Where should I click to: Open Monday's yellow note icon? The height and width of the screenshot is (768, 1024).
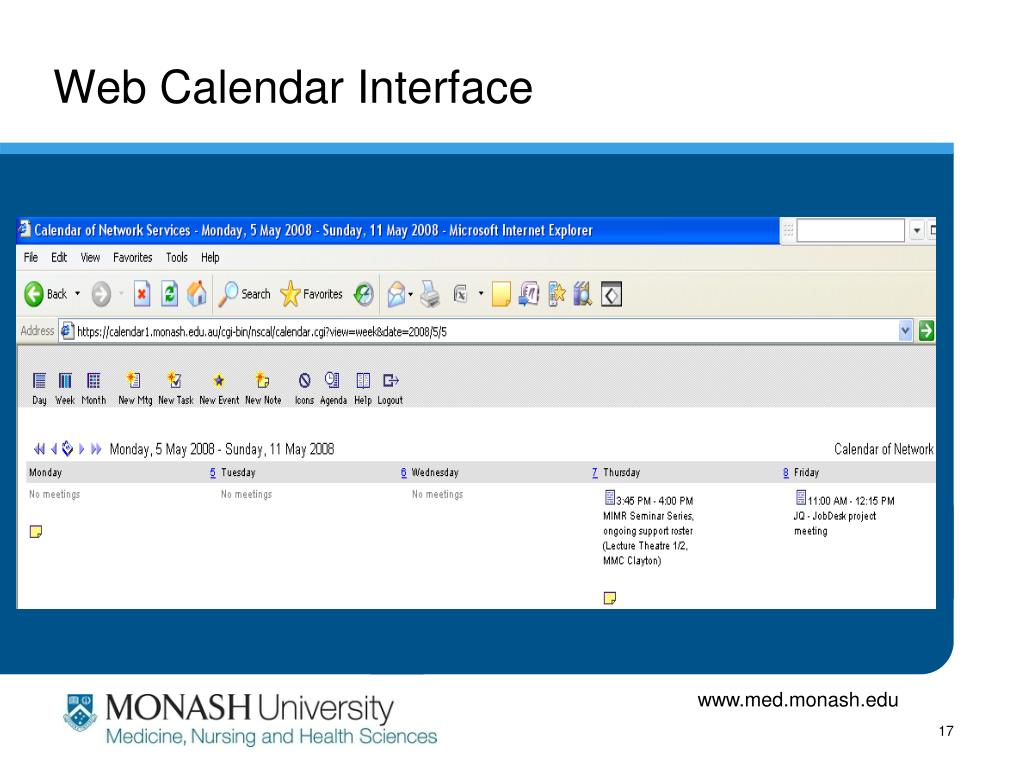pyautogui.click(x=36, y=532)
